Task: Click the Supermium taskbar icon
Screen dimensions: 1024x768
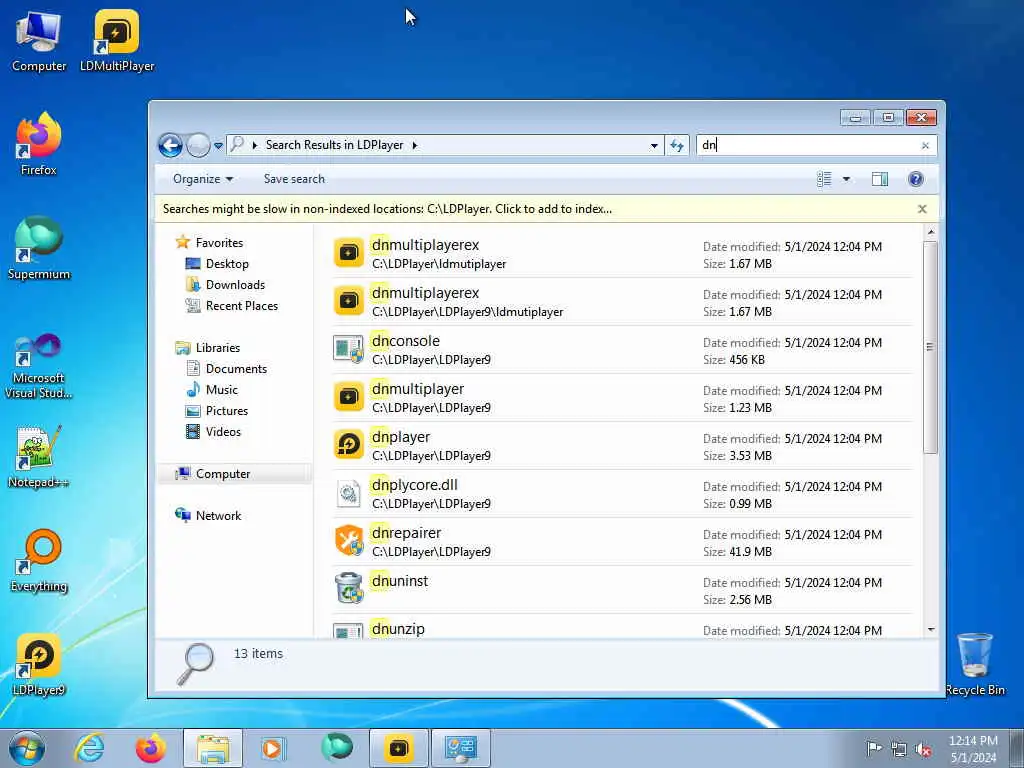Action: pos(337,748)
